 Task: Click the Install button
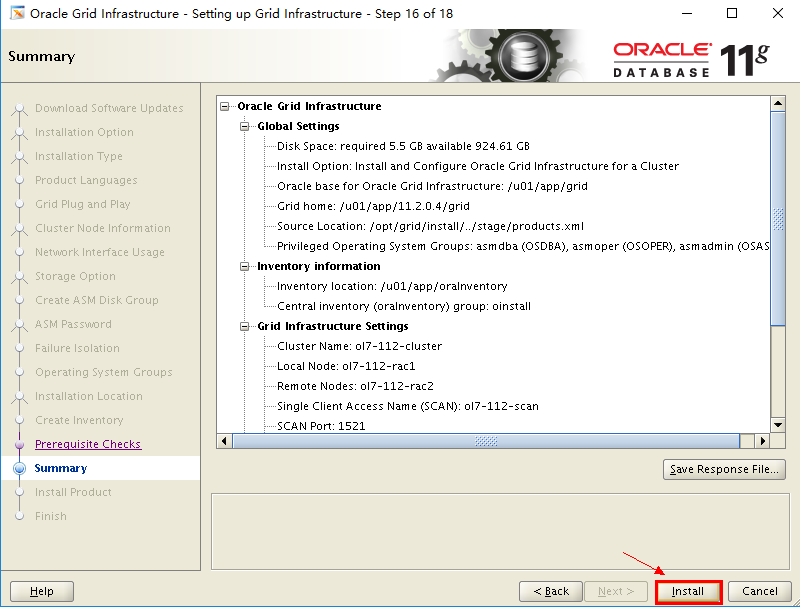(x=688, y=591)
